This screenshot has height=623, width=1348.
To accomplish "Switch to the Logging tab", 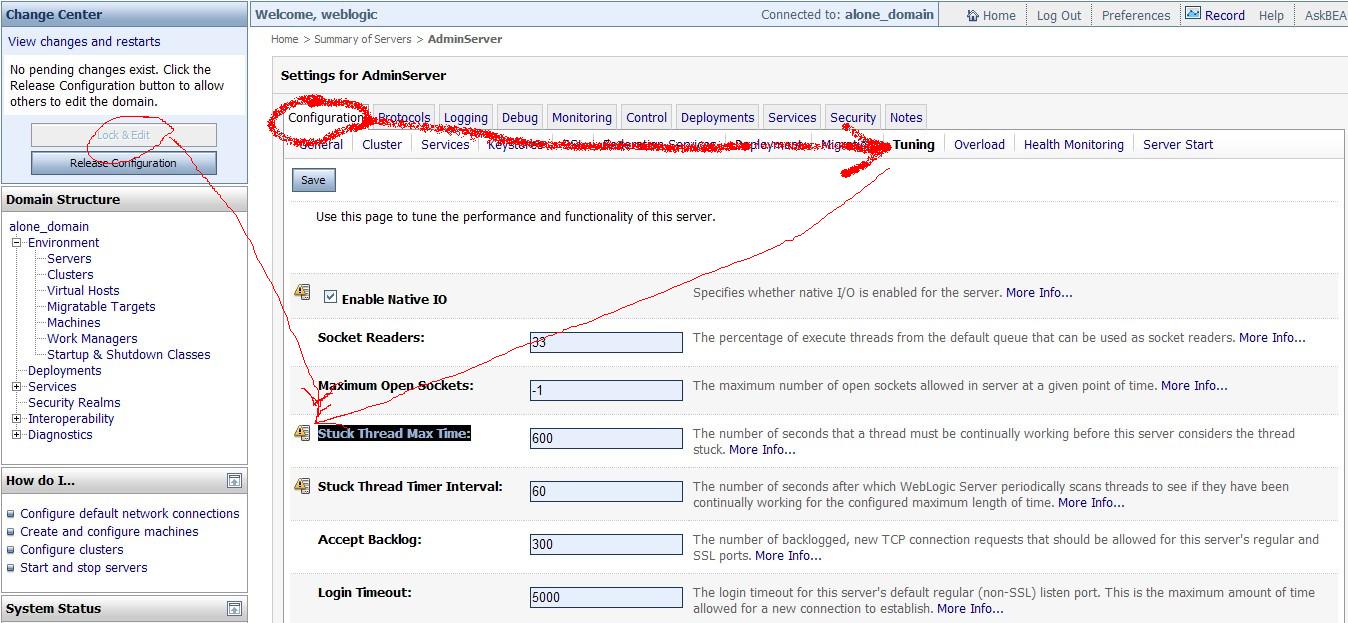I will pyautogui.click(x=466, y=117).
